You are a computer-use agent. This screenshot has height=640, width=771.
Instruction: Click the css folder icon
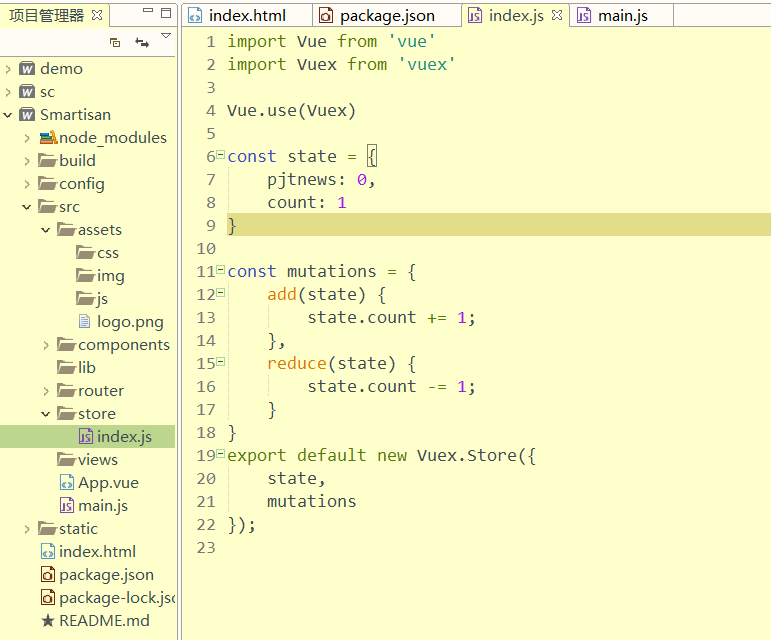point(86,253)
